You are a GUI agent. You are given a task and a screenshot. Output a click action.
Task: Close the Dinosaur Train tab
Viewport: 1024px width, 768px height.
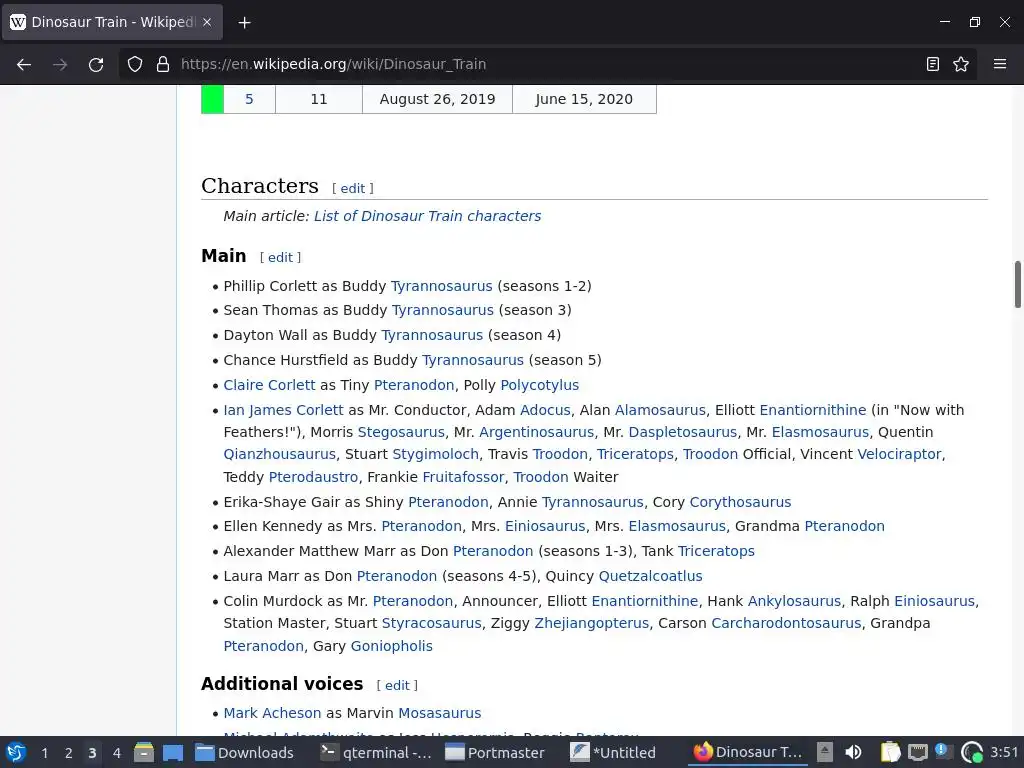(207, 22)
